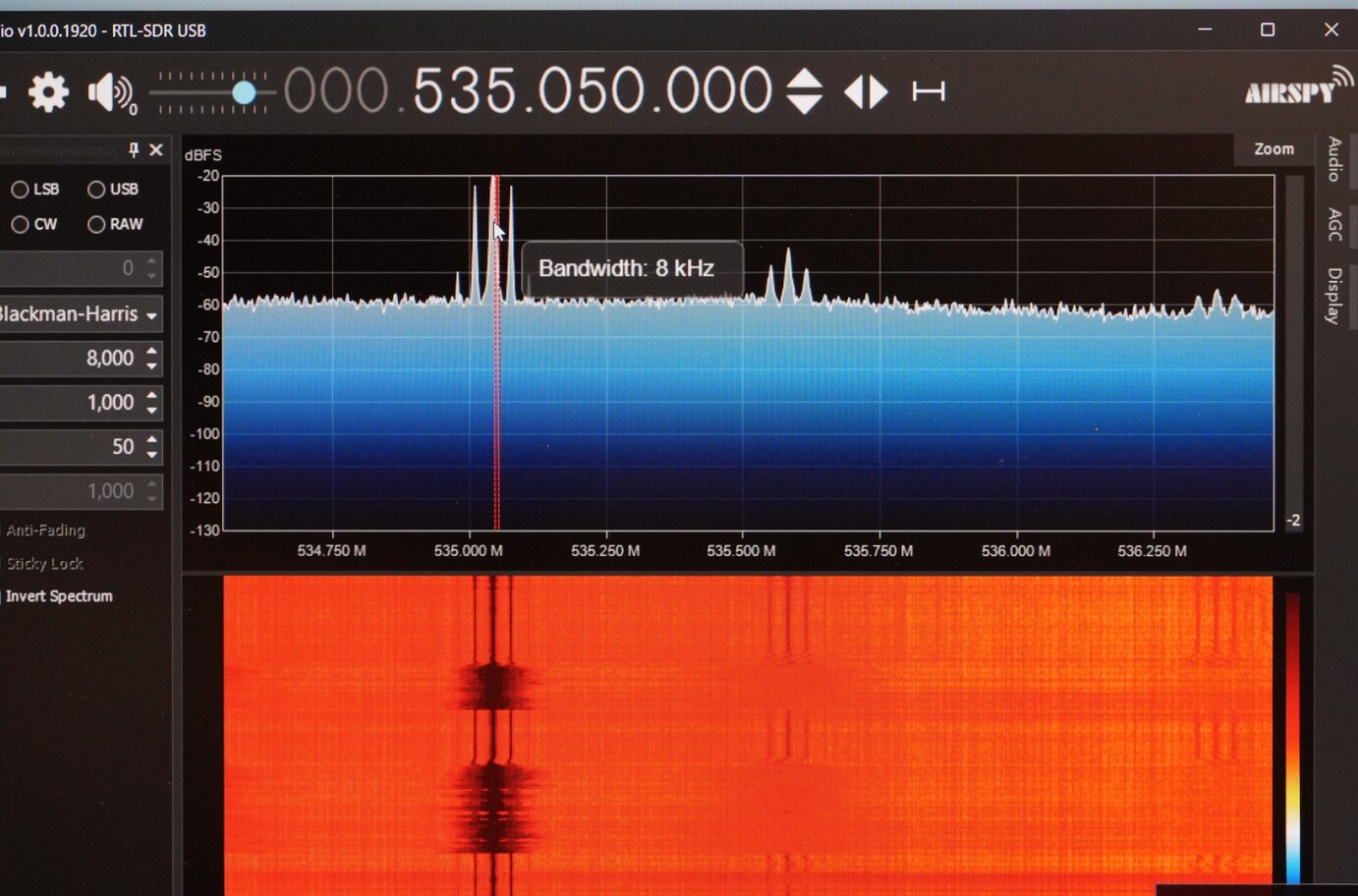
Task: Click the waterfall color gradient bar
Action: point(1293,737)
